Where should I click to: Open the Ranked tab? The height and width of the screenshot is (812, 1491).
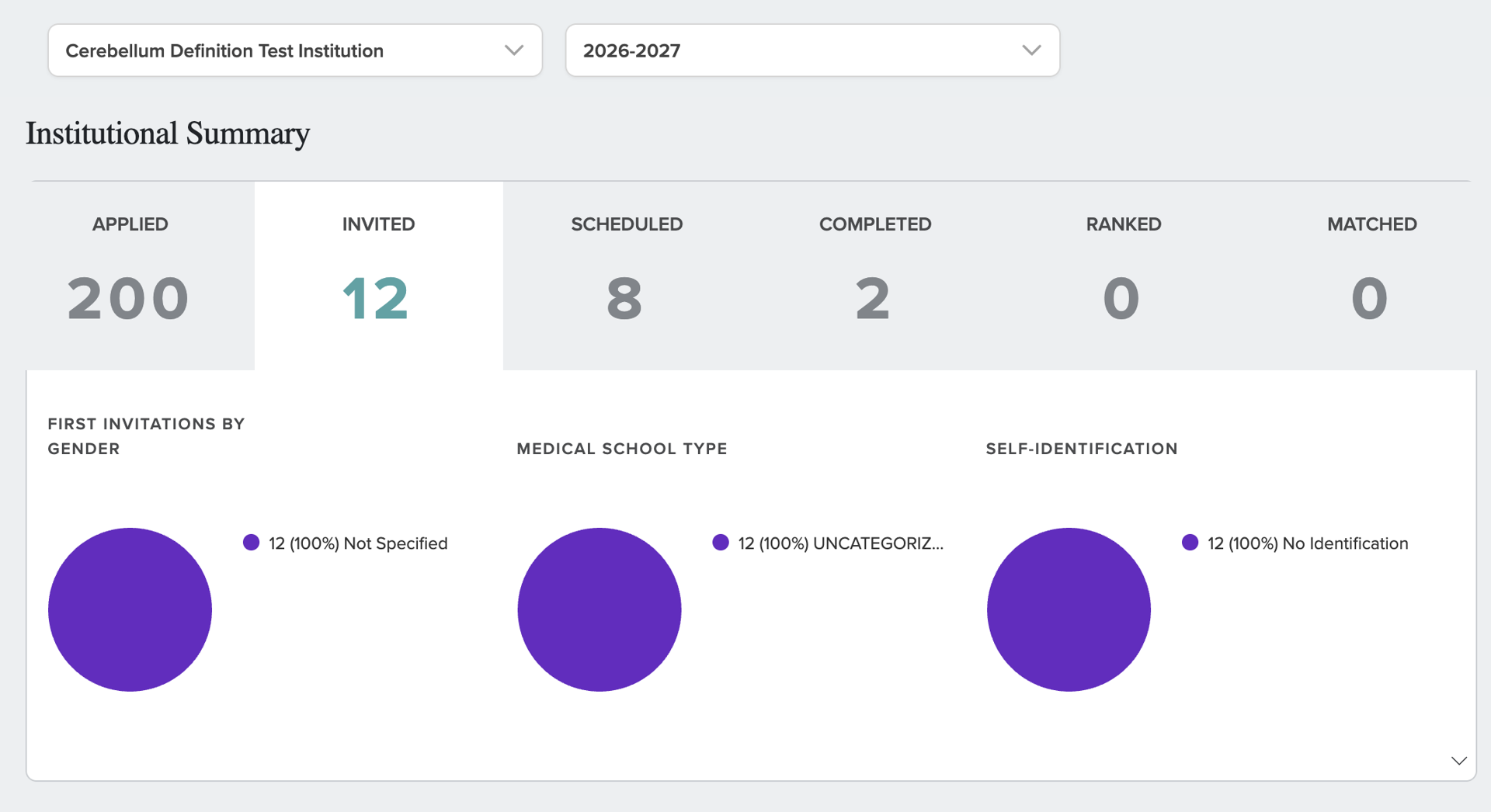(1124, 276)
